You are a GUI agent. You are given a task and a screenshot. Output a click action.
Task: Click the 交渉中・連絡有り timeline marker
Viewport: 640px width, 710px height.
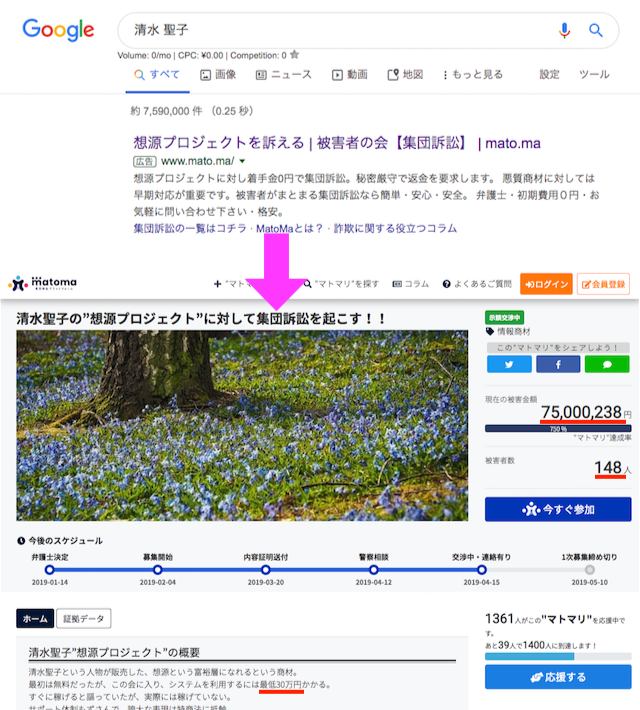482,570
